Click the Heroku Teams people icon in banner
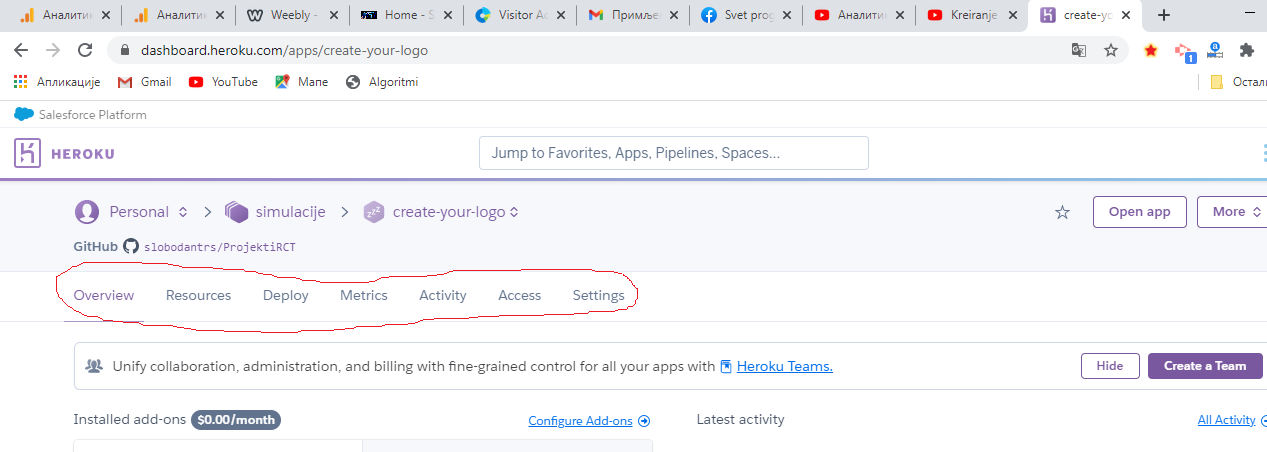1267x452 pixels. point(93,366)
